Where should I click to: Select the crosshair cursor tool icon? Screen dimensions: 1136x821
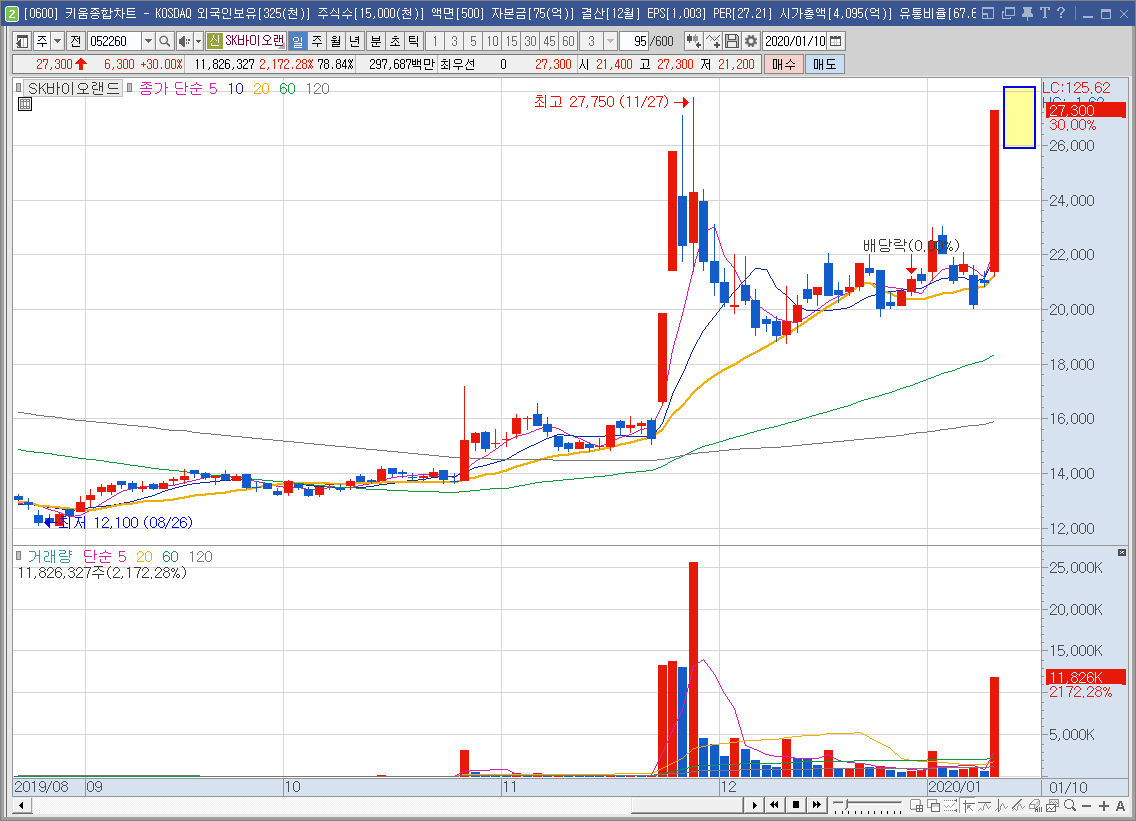point(968,806)
